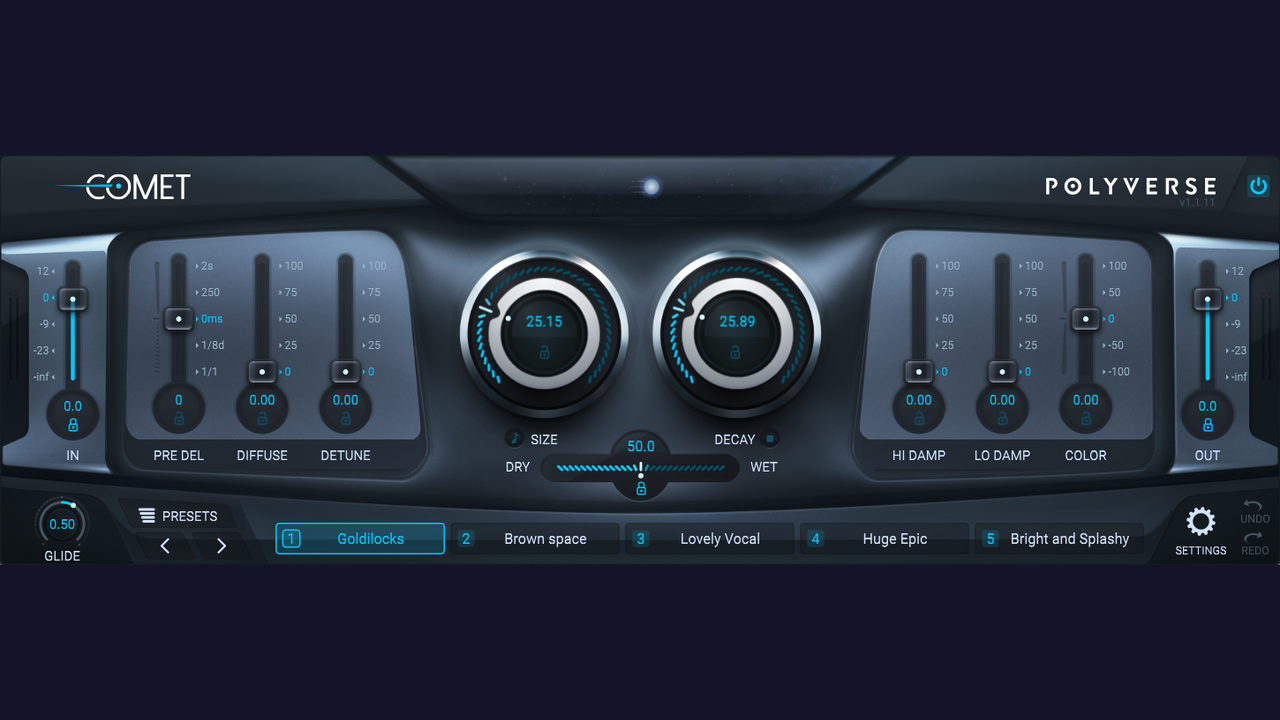Click the LO DAMP slider handle
This screenshot has height=720, width=1280.
pos(1002,372)
